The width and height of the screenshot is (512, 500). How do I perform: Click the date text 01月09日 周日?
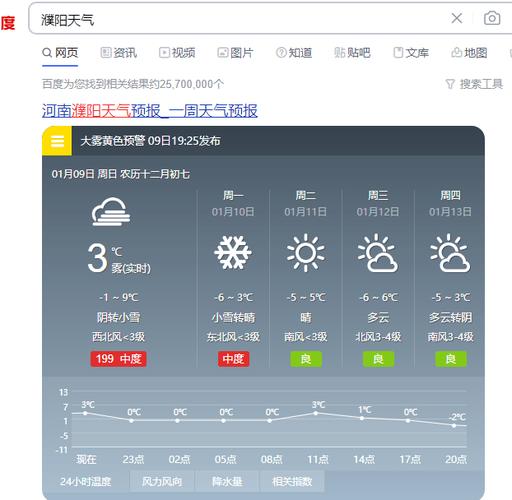[x=84, y=174]
